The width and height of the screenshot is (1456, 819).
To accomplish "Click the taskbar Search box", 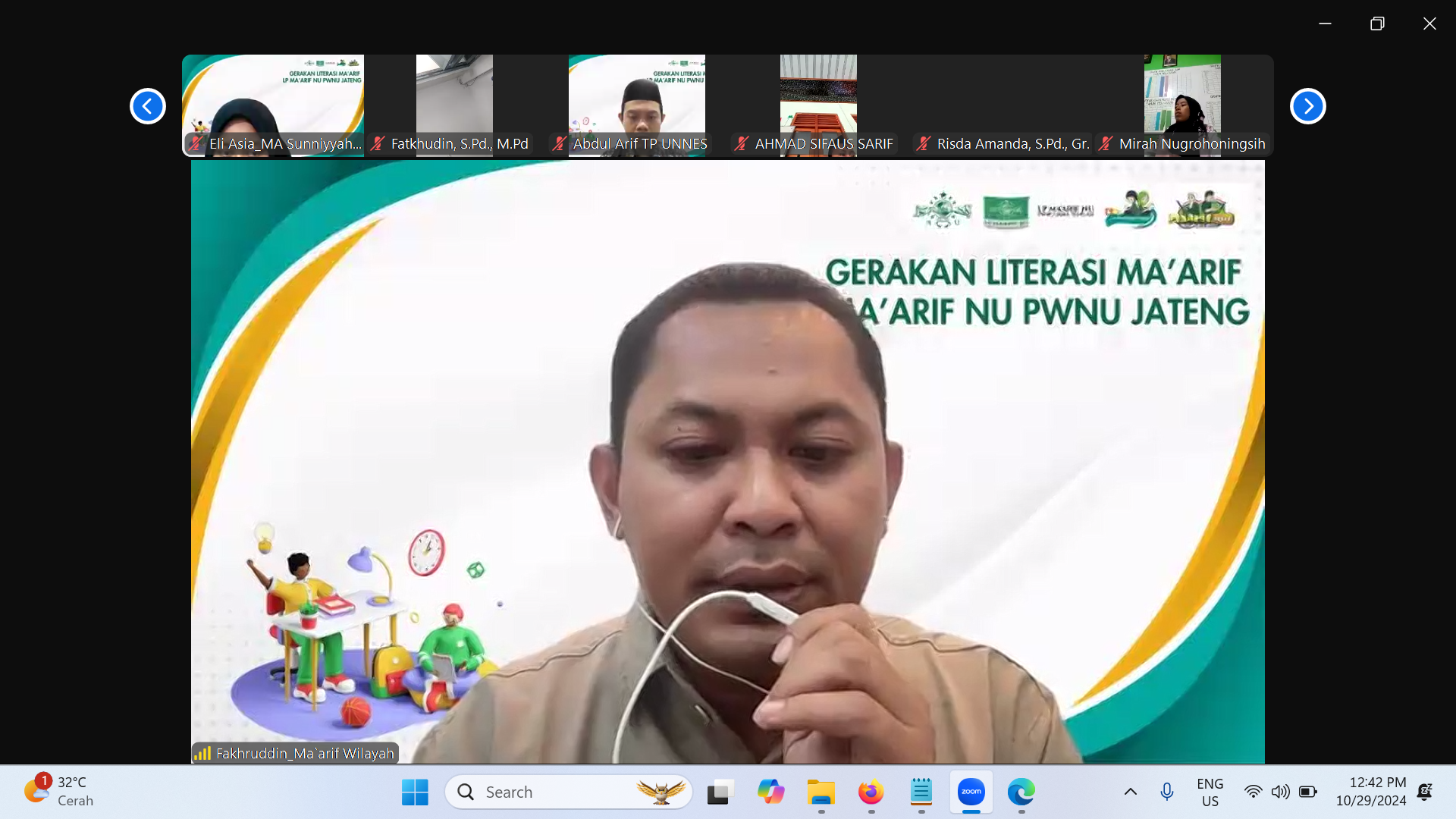I will (x=569, y=792).
